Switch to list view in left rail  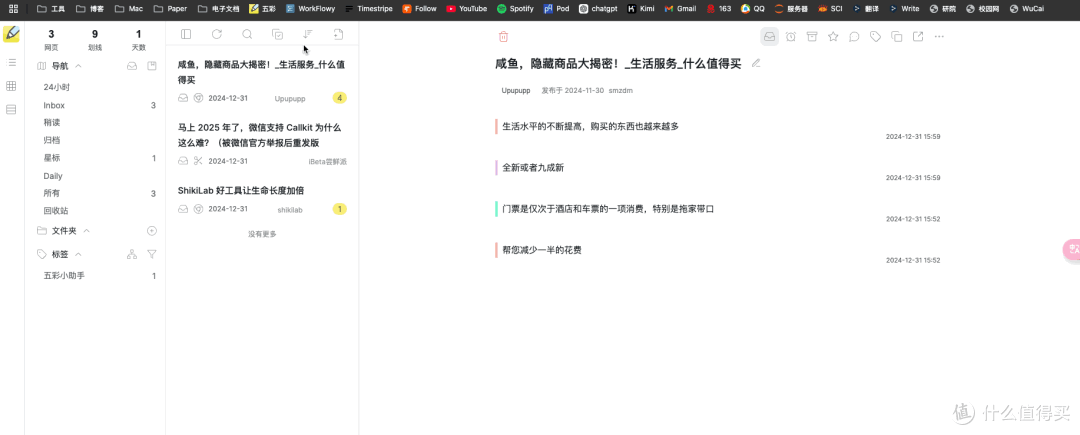coord(11,63)
